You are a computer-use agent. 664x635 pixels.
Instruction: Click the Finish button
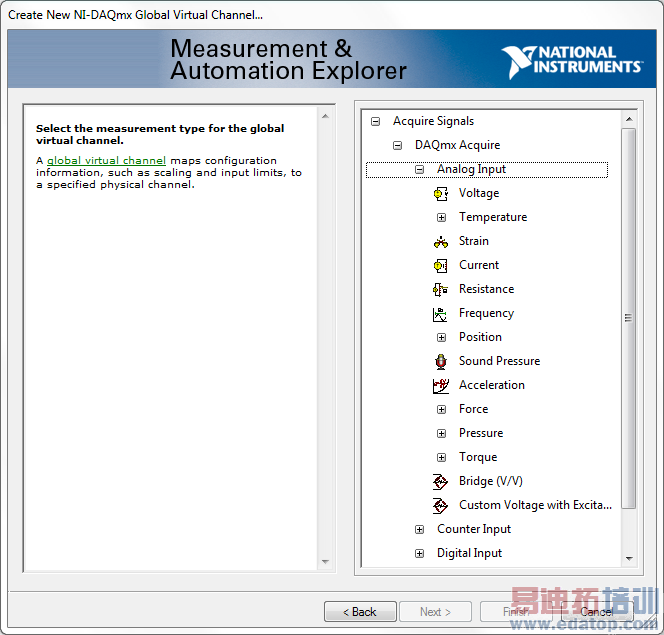click(x=516, y=612)
